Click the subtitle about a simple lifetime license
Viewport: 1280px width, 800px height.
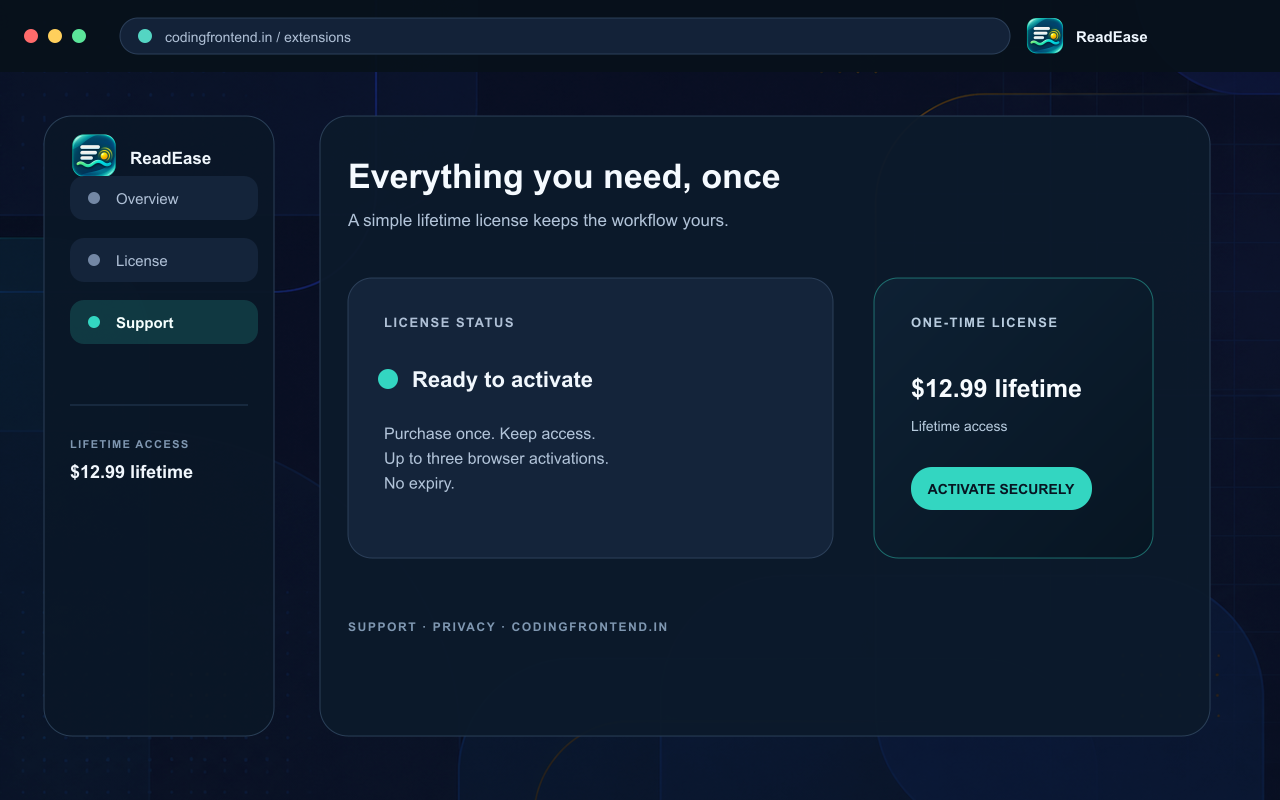(x=538, y=220)
